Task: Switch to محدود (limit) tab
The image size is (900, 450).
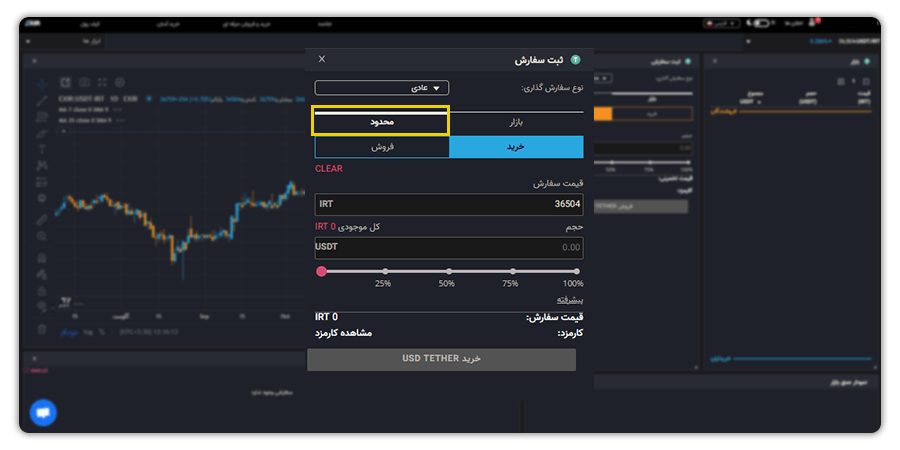Action: click(x=382, y=123)
